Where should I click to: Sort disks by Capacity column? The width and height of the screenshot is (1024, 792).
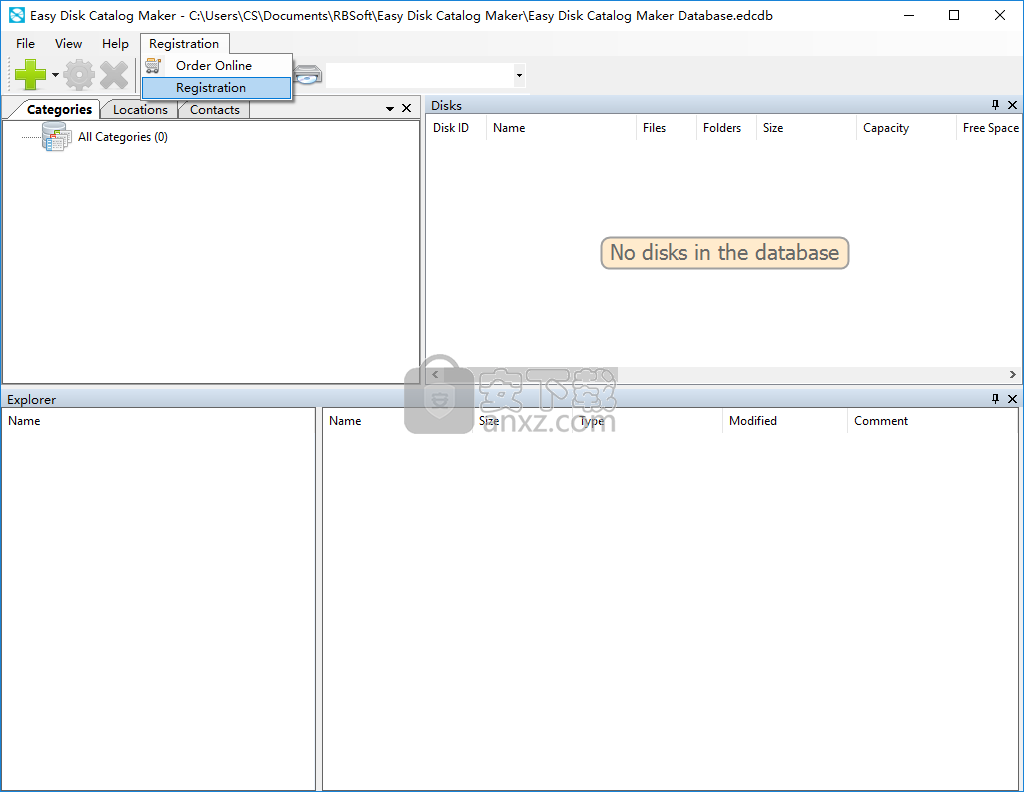906,128
